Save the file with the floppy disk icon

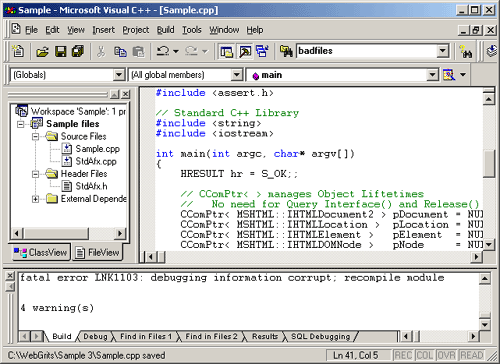coord(61,51)
